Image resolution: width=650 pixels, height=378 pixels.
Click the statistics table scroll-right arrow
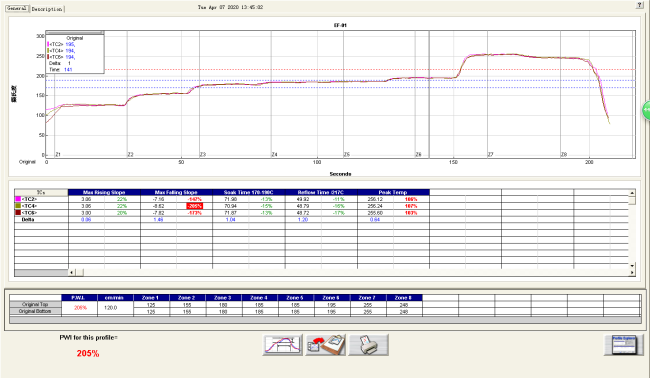pyautogui.click(x=632, y=272)
